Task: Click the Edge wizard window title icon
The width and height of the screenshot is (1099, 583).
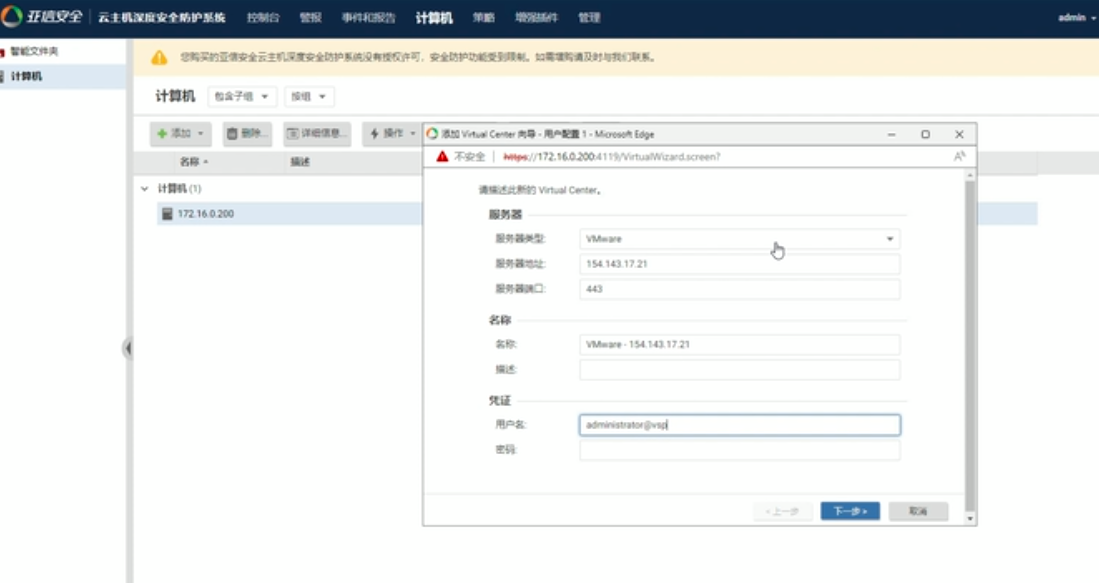Action: pos(432,134)
